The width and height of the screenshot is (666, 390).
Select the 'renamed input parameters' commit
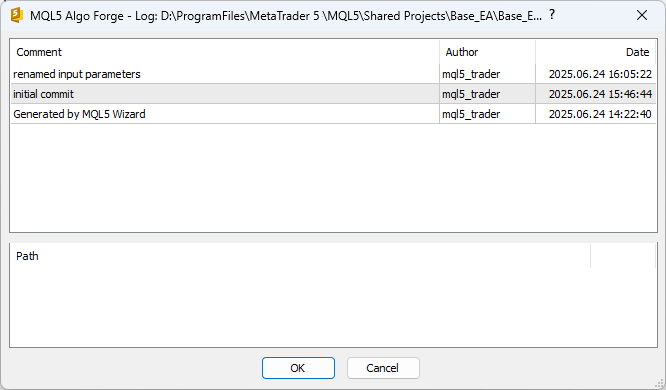(x=333, y=74)
